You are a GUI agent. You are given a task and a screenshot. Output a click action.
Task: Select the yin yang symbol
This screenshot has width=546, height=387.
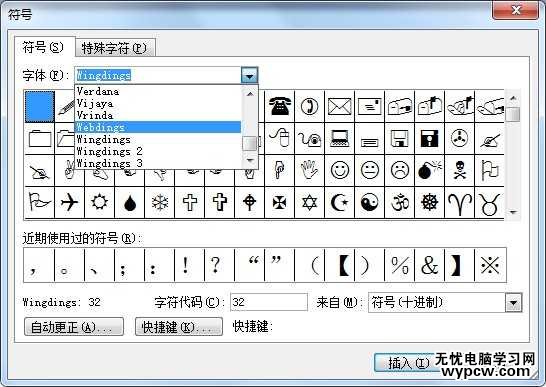369,202
